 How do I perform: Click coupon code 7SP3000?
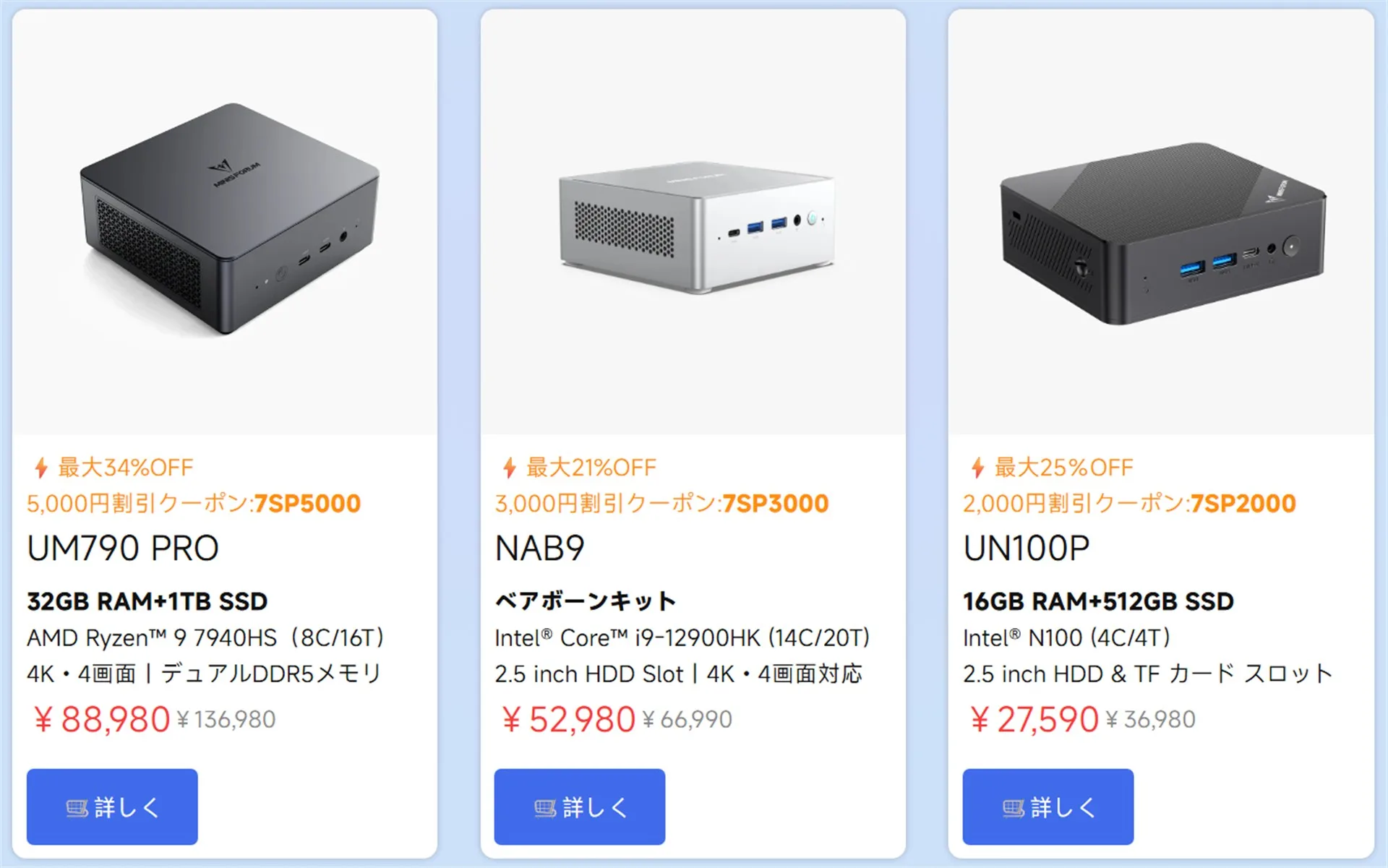point(776,504)
